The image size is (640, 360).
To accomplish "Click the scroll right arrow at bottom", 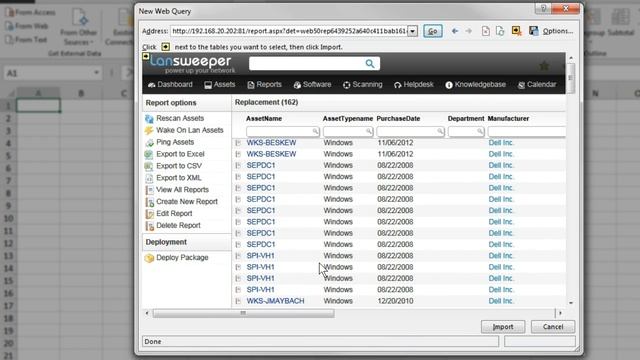I will tap(560, 313).
